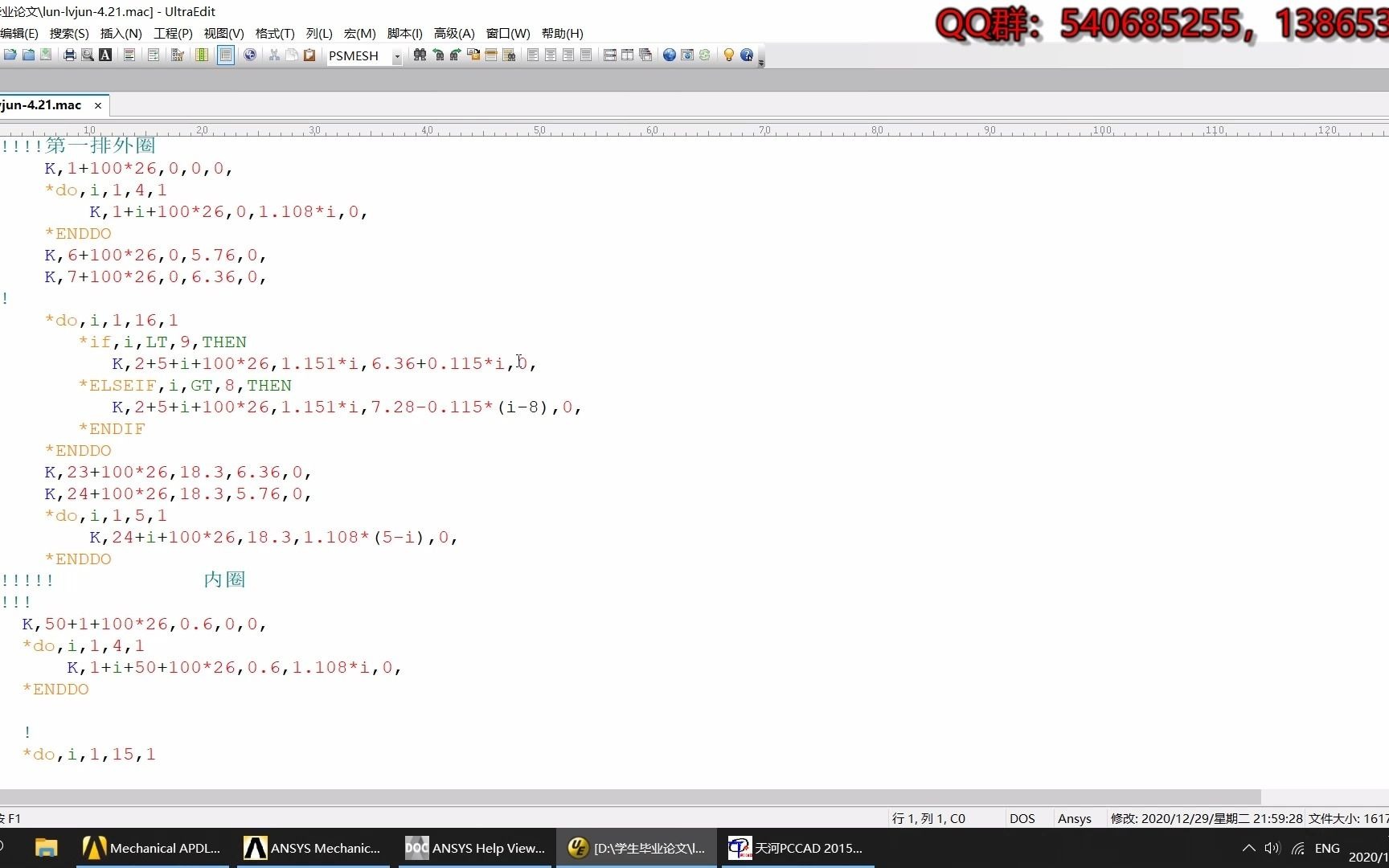The height and width of the screenshot is (868, 1389).
Task: Click the align center icon
Action: pos(551,55)
